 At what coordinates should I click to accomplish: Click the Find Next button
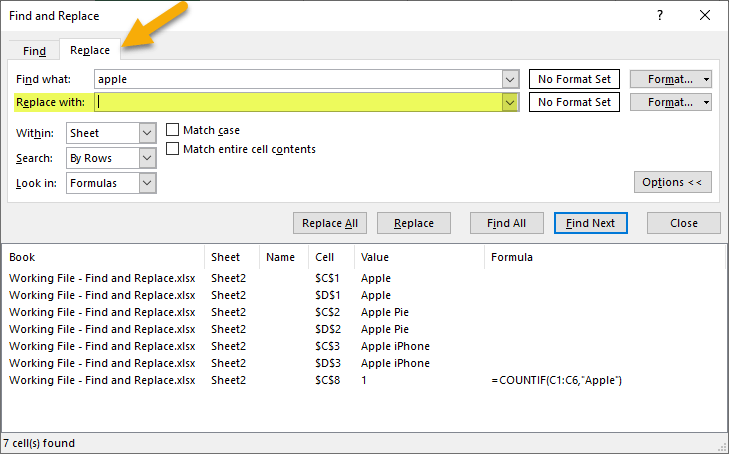(x=590, y=223)
